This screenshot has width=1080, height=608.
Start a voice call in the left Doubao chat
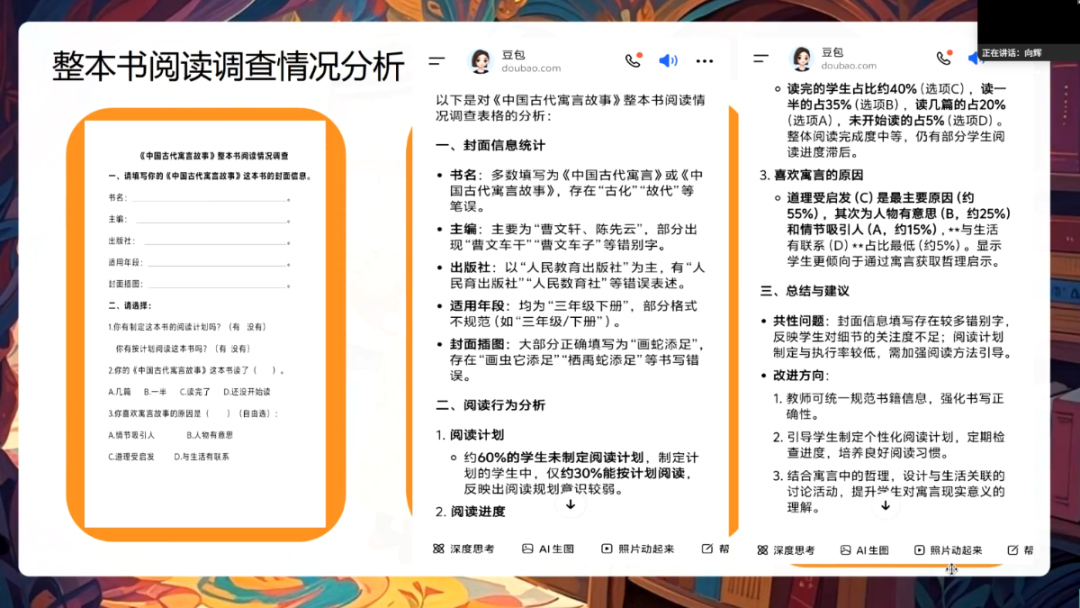tap(633, 60)
